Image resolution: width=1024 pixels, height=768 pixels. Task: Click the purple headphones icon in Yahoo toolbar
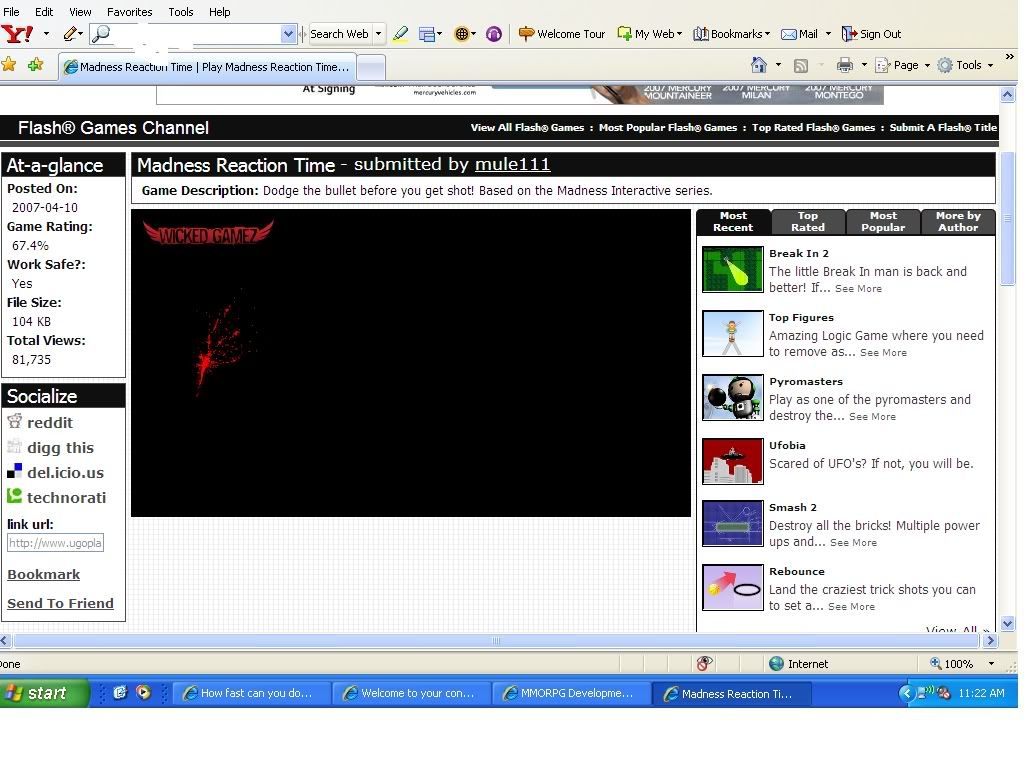pyautogui.click(x=493, y=34)
